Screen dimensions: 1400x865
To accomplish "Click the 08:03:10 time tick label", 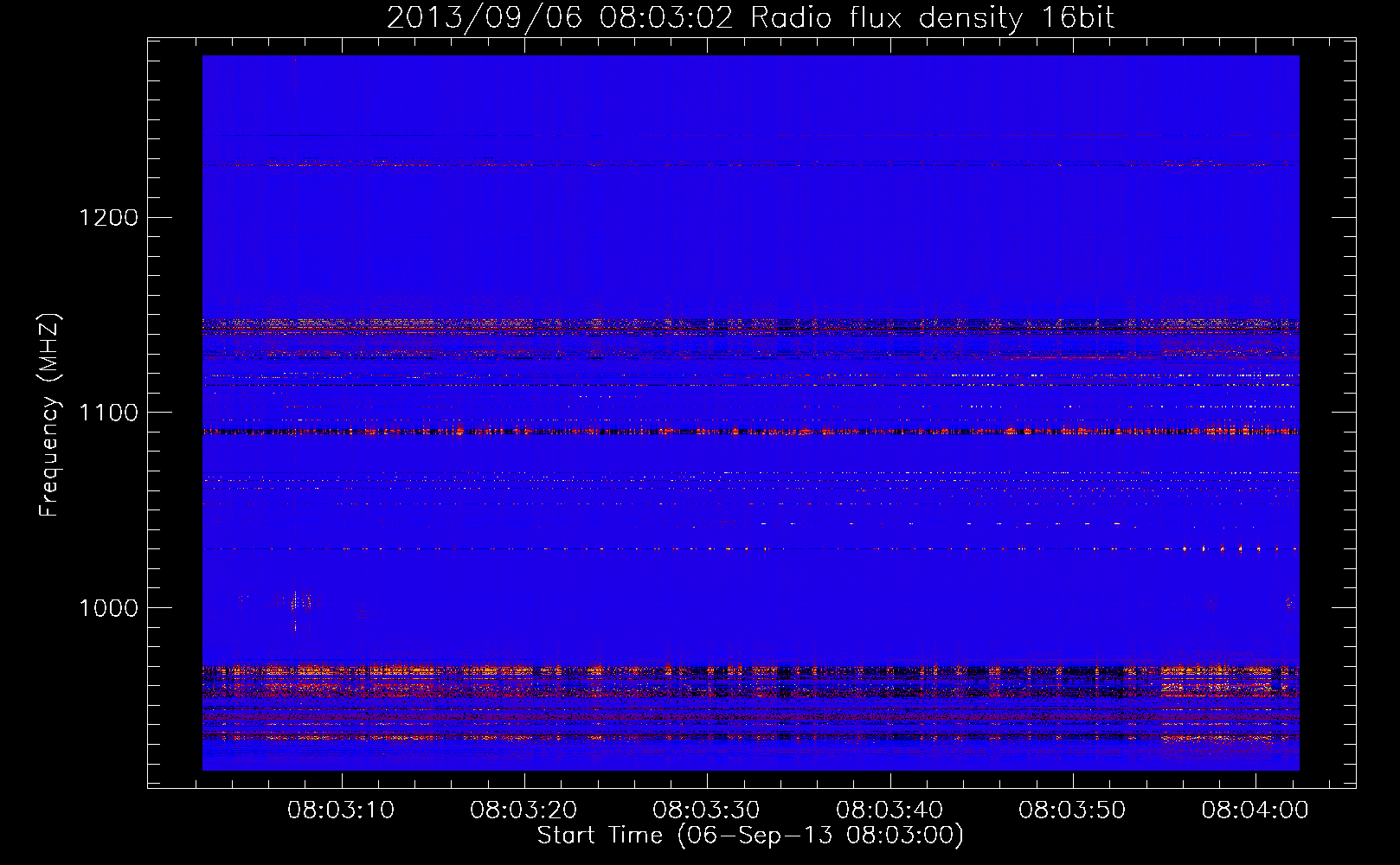I will [341, 811].
